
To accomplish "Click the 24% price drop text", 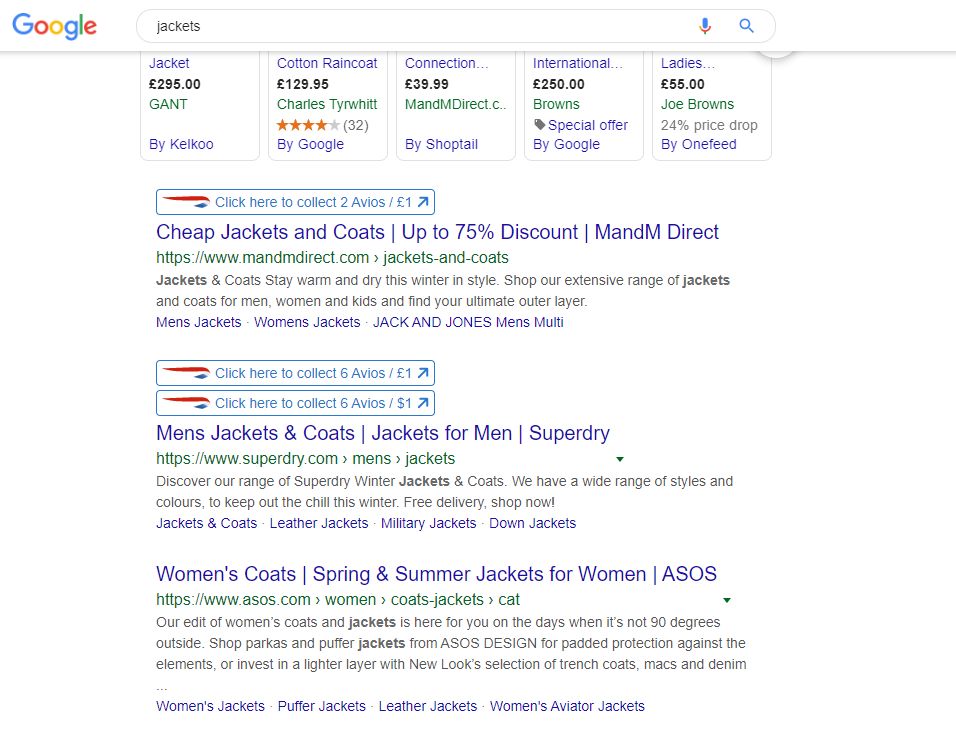I will pos(709,126).
